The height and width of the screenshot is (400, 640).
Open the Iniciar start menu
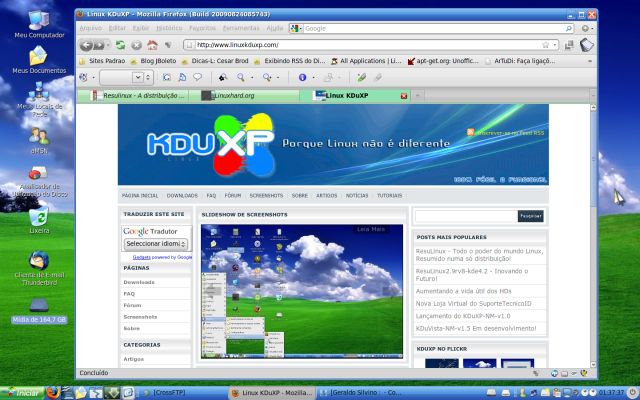[22, 393]
